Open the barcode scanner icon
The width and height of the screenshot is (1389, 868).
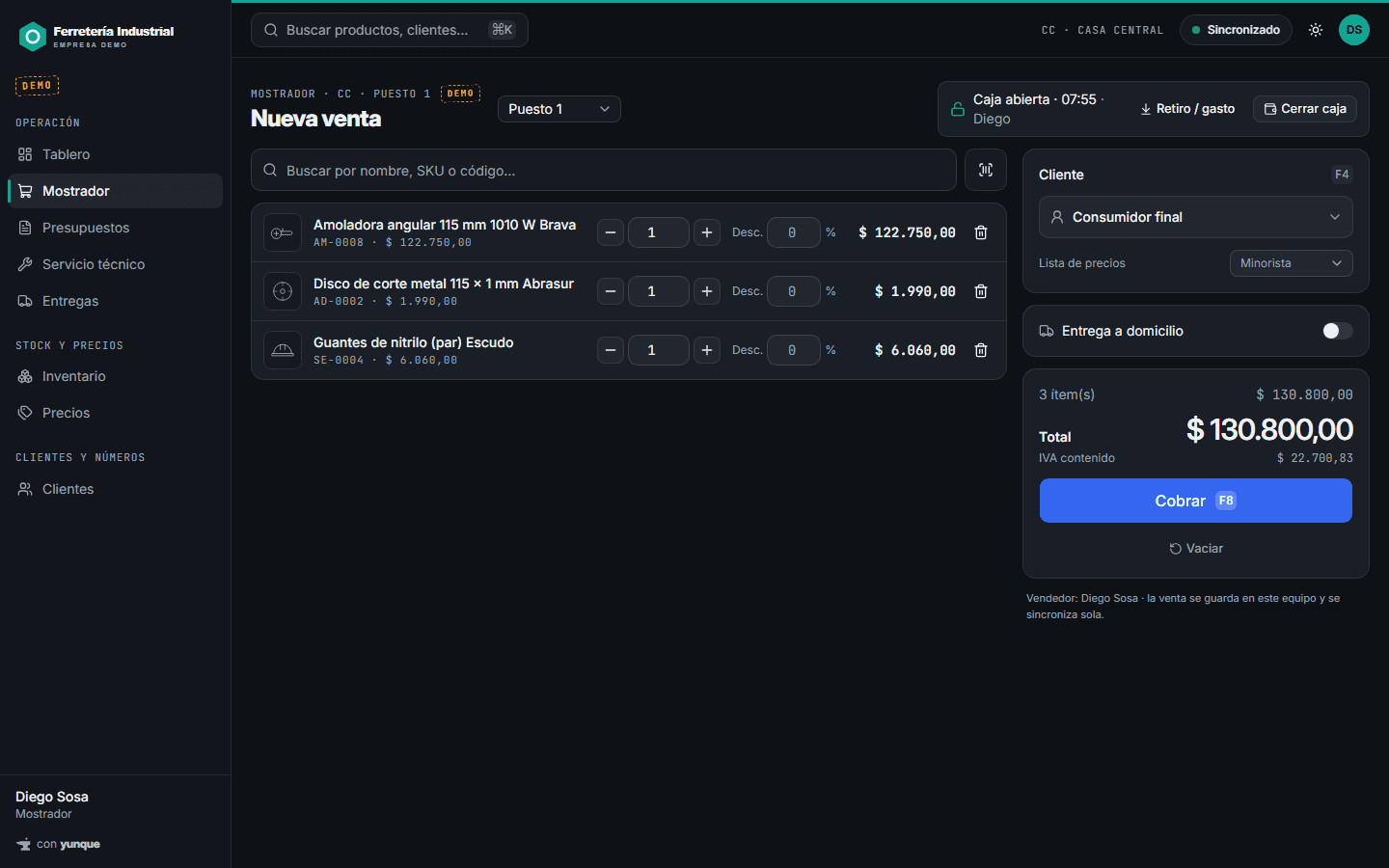(986, 170)
